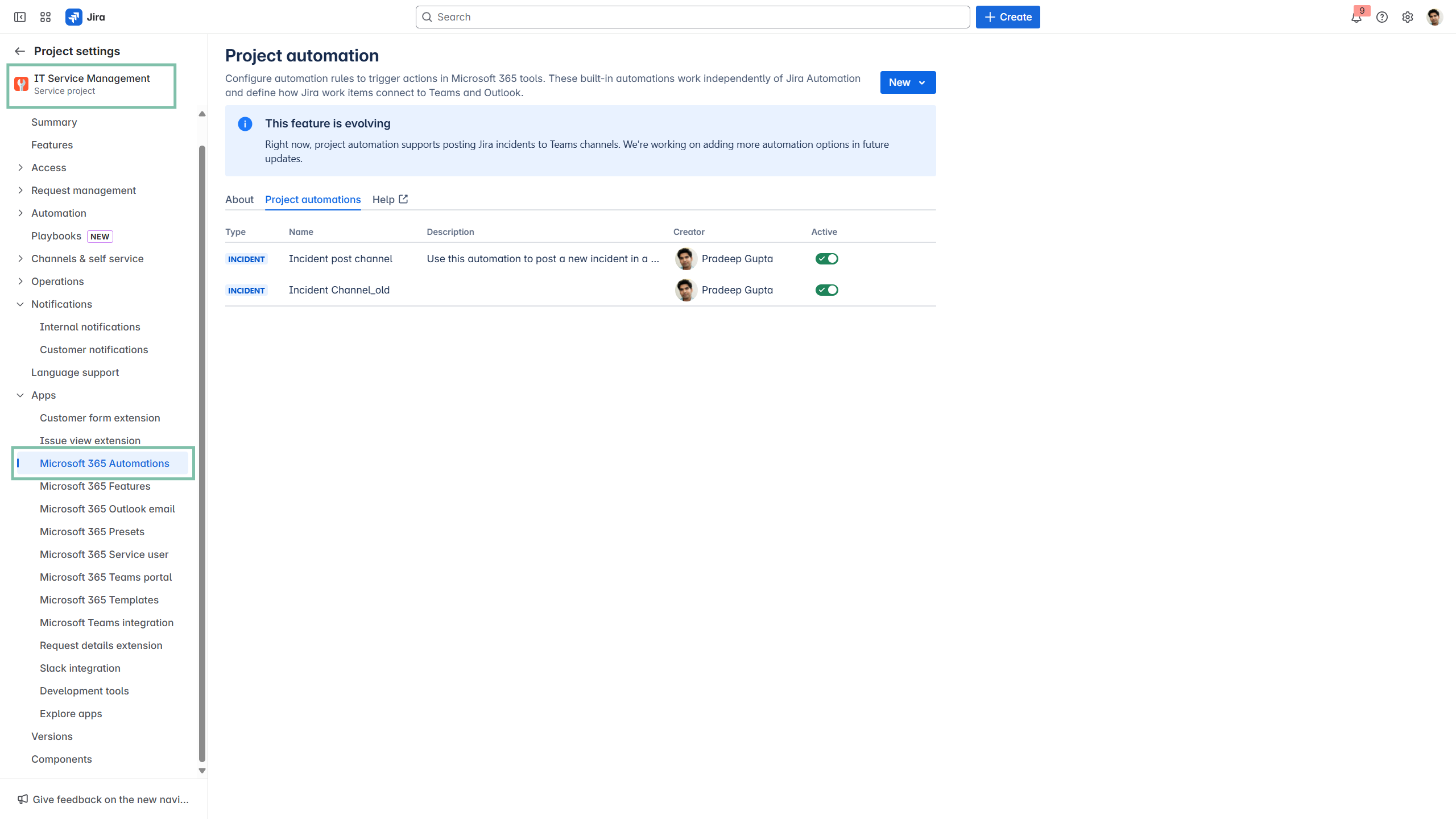Open the app switcher grid icon
This screenshot has height=819, width=1456.
(45, 17)
